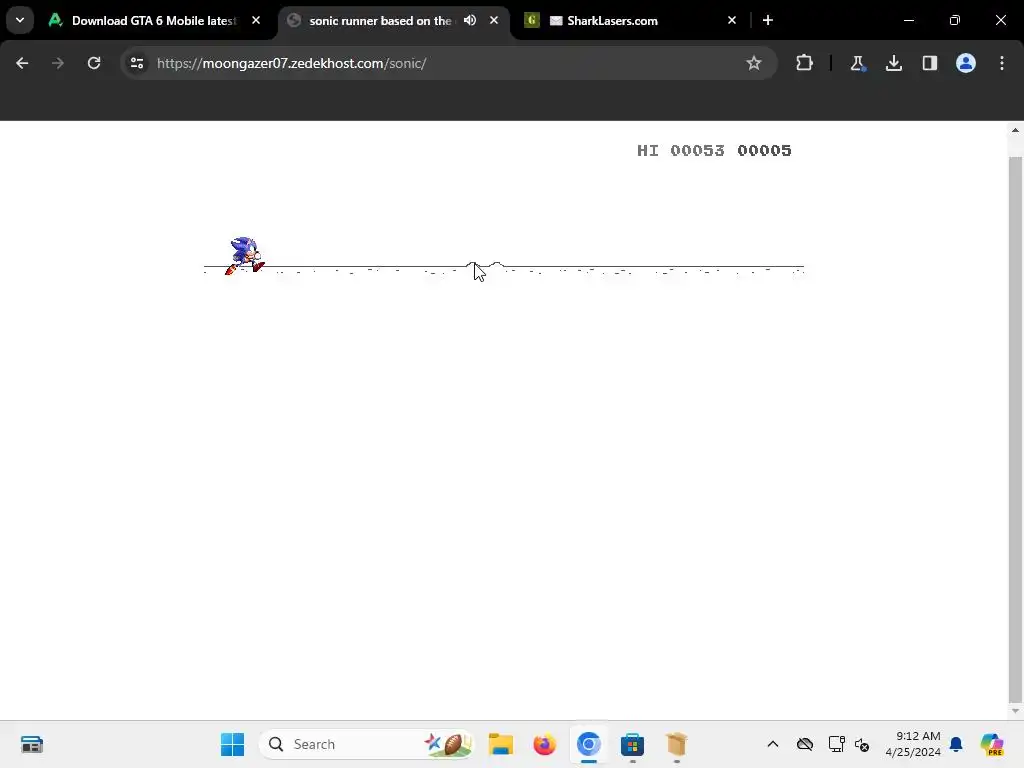Image resolution: width=1024 pixels, height=768 pixels.
Task: Restore down the Chrome window
Action: pyautogui.click(x=955, y=20)
